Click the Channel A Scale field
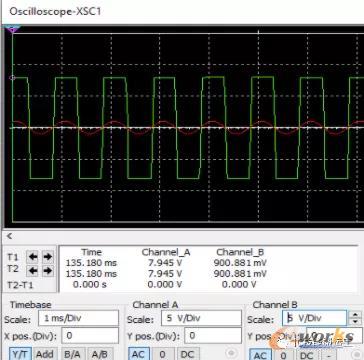 [x=201, y=318]
